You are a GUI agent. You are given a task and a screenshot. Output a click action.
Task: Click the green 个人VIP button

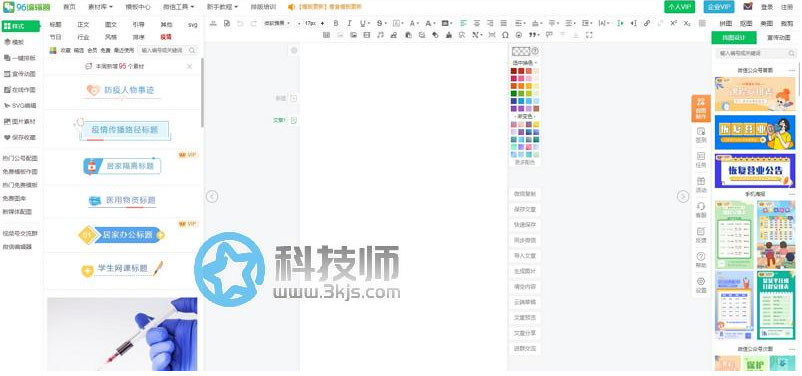[x=680, y=7]
